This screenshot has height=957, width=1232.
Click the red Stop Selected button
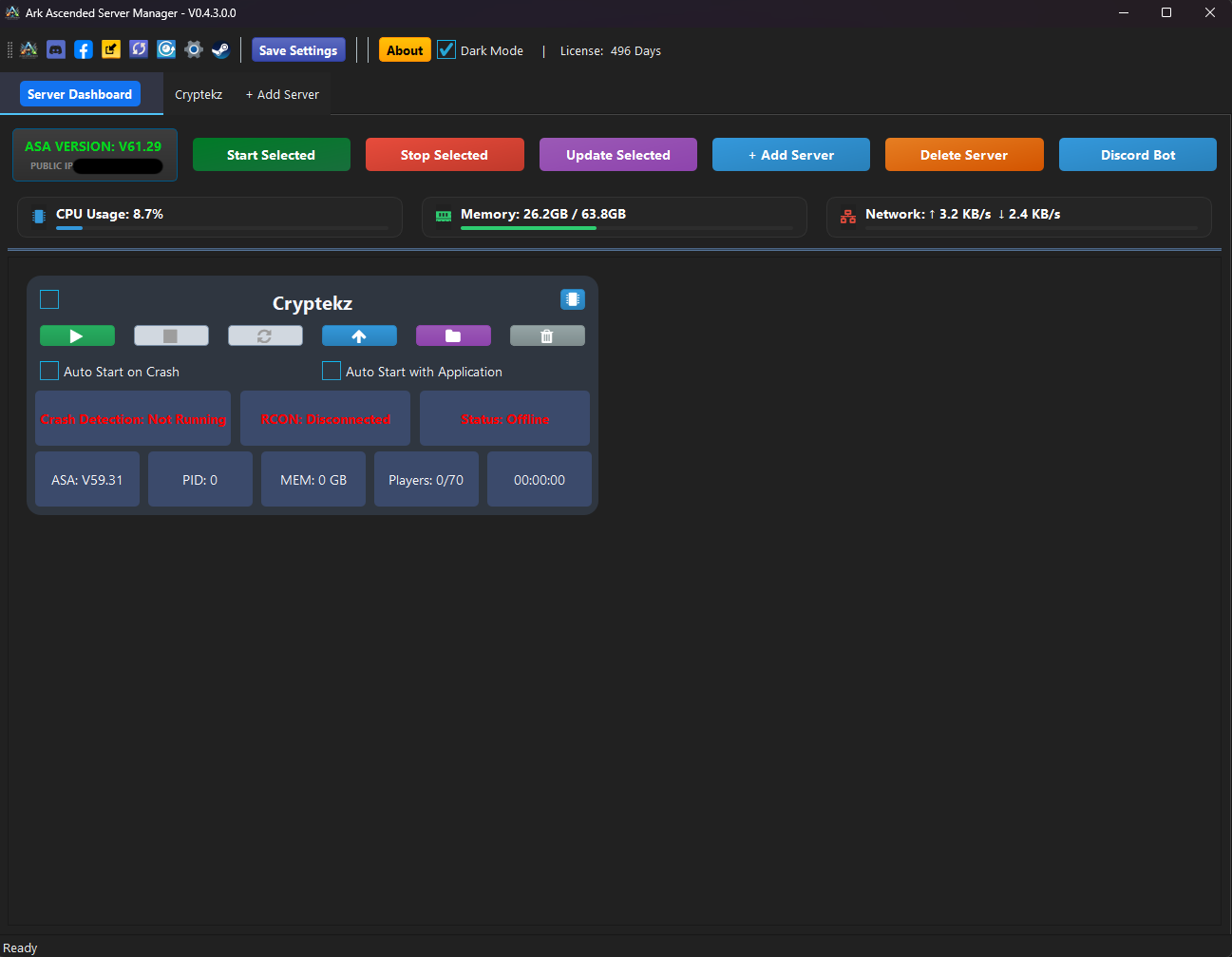(x=445, y=155)
